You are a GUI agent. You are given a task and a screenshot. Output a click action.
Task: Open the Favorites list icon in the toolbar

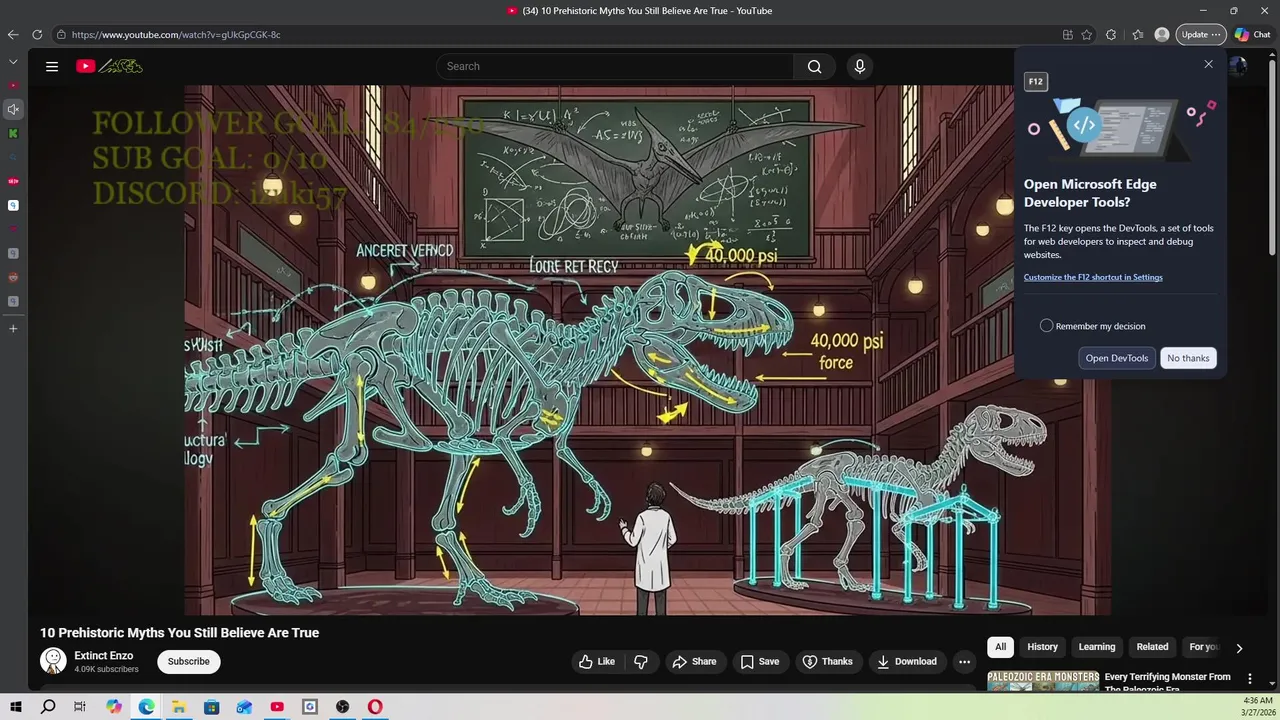coord(1138,34)
